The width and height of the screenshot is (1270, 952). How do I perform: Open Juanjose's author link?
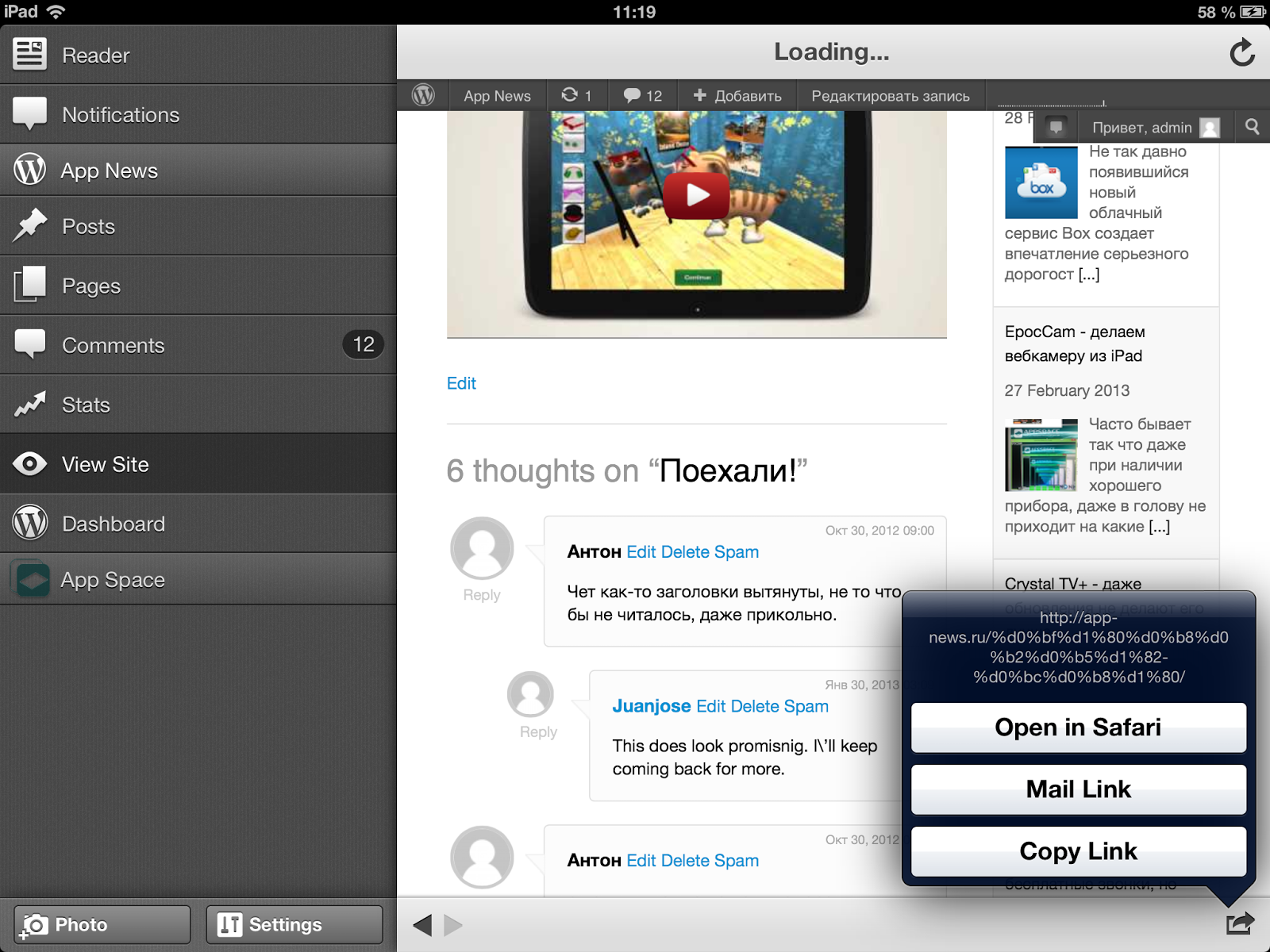point(652,706)
